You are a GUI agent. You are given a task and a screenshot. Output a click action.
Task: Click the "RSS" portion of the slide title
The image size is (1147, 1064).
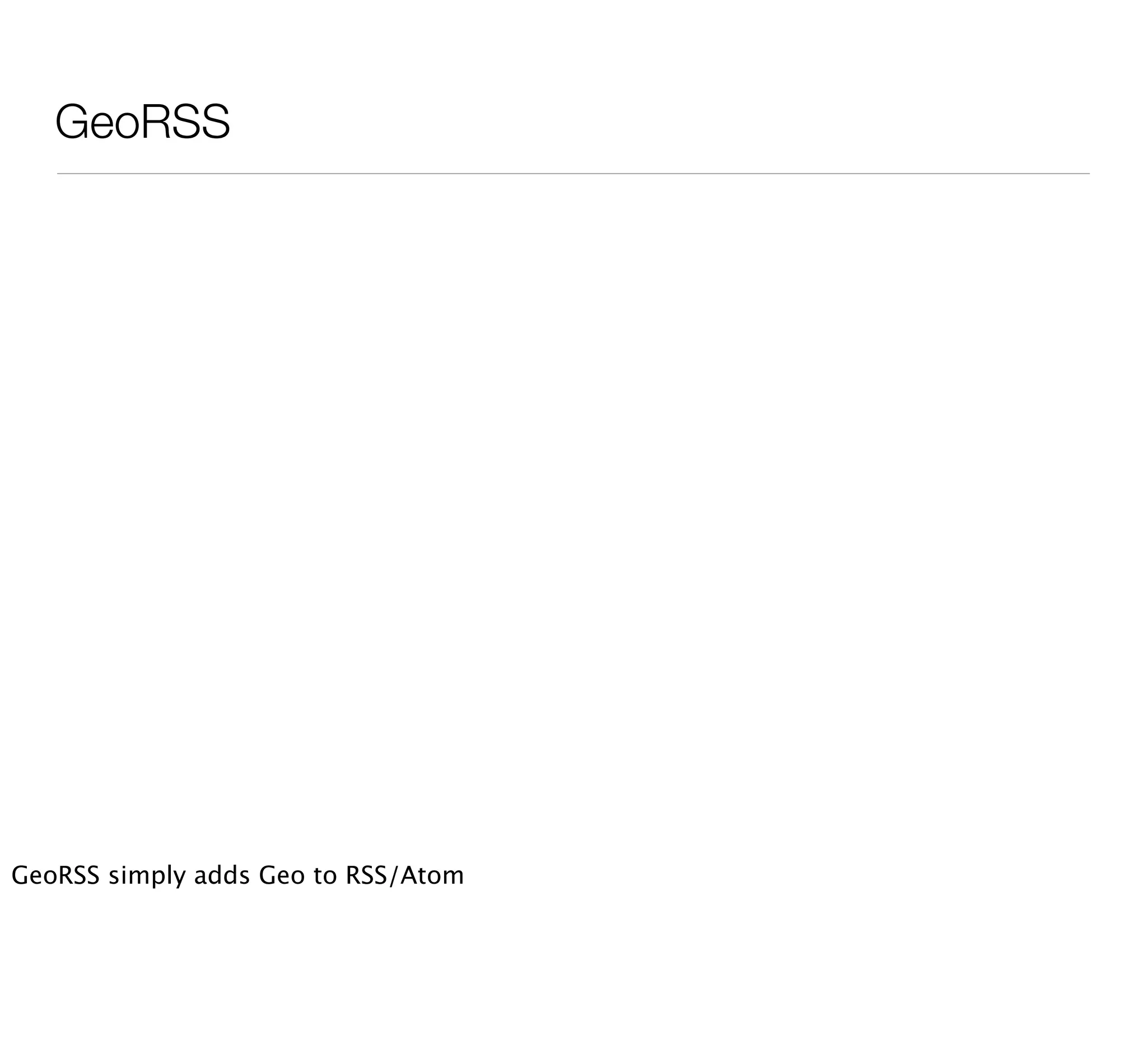point(185,122)
